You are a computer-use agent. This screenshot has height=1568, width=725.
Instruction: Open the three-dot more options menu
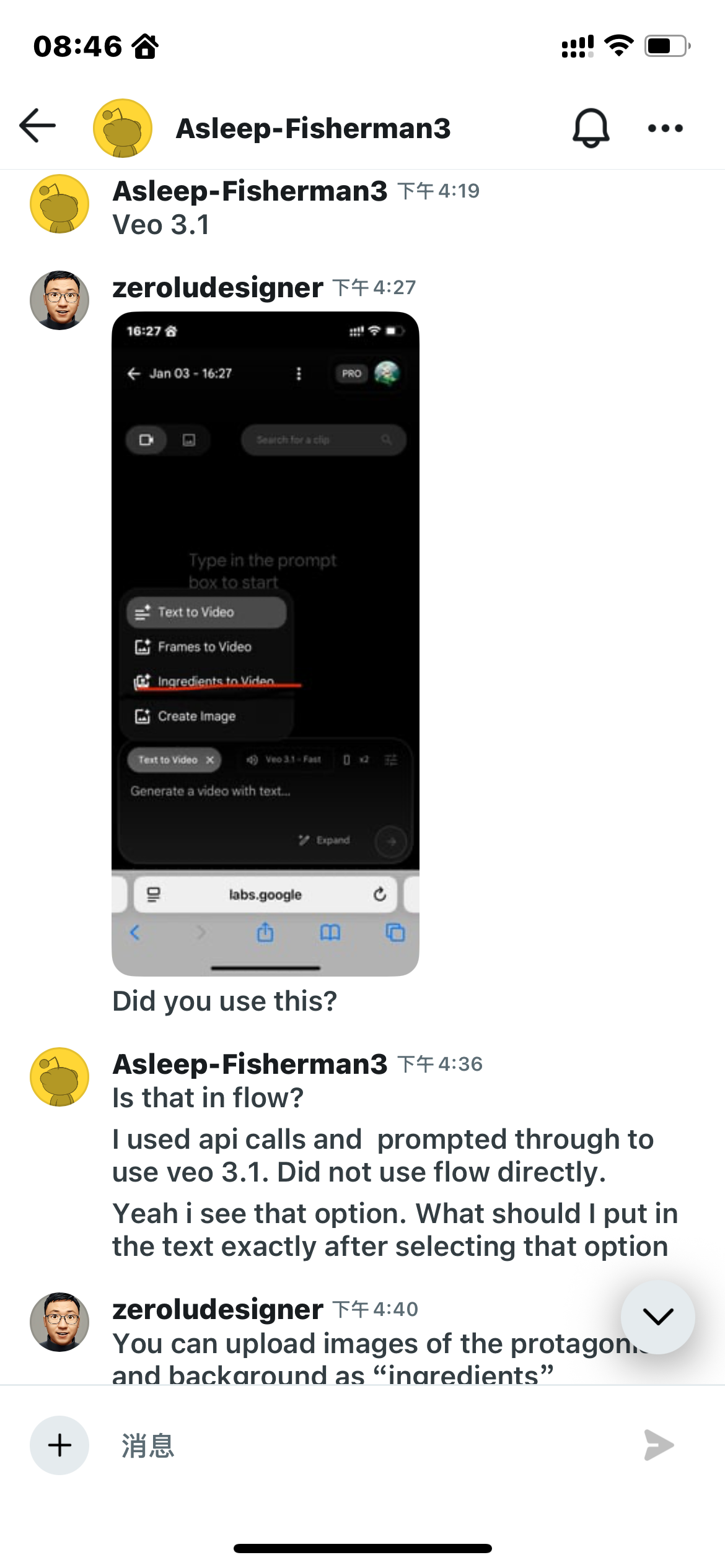click(x=666, y=128)
